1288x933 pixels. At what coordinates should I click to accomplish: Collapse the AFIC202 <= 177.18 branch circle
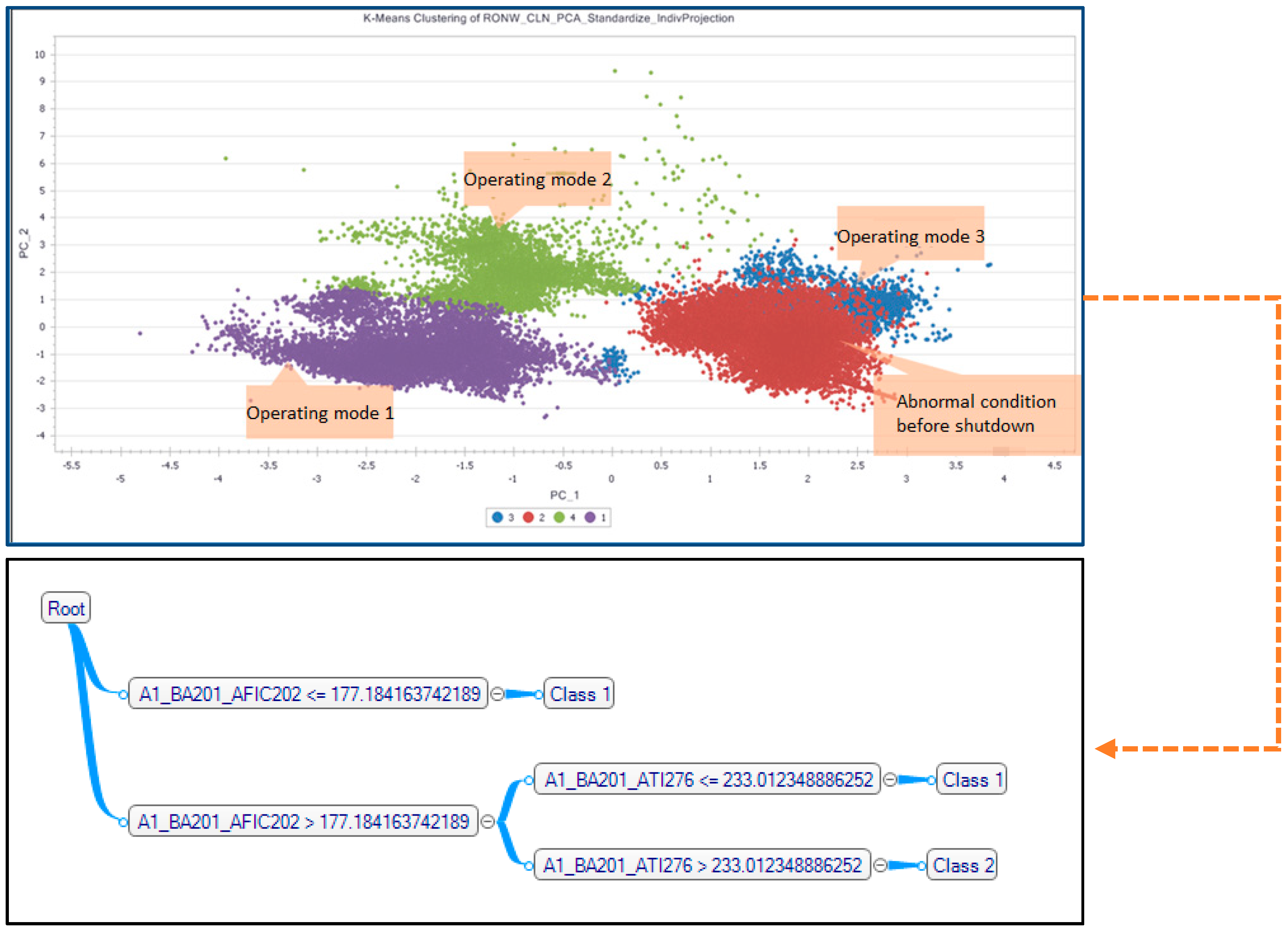(x=497, y=694)
